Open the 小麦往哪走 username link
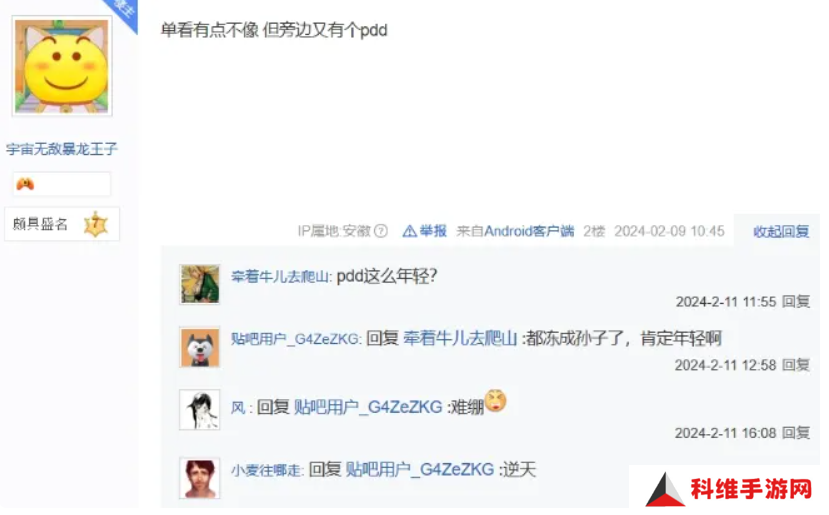 tap(266, 470)
